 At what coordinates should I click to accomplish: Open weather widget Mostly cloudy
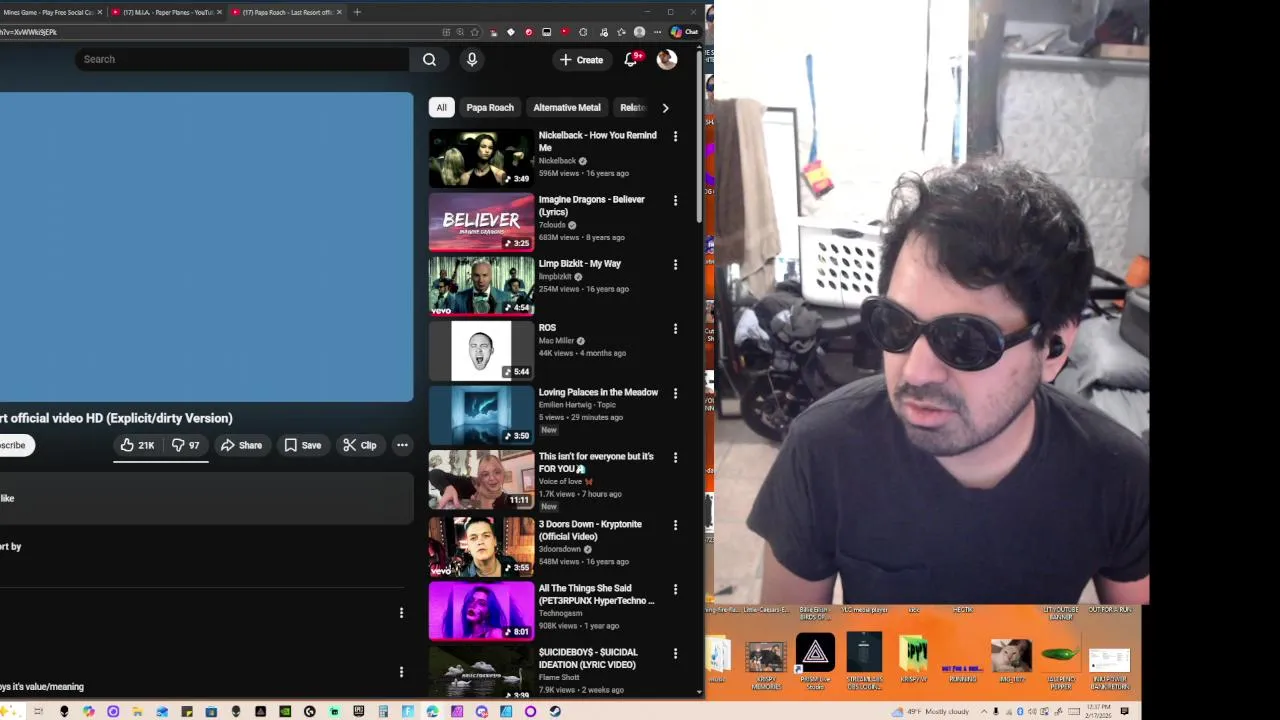pos(931,711)
